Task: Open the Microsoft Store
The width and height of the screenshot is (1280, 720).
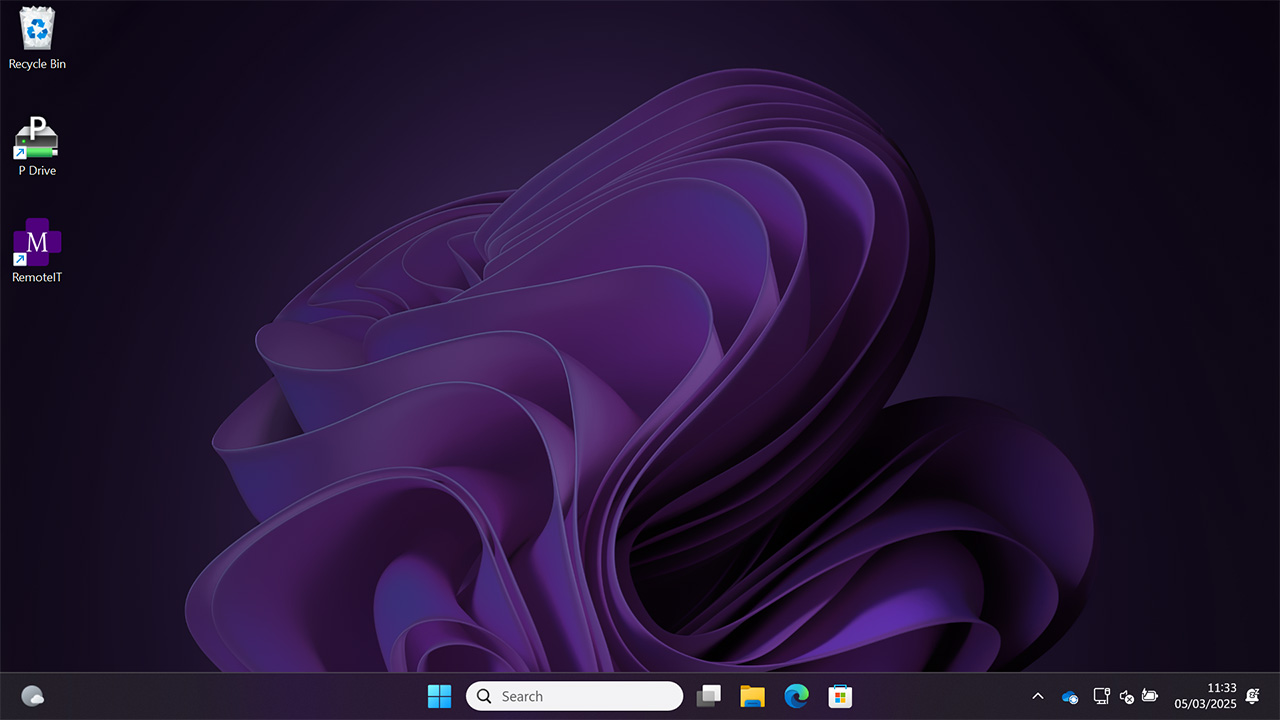Action: click(840, 695)
